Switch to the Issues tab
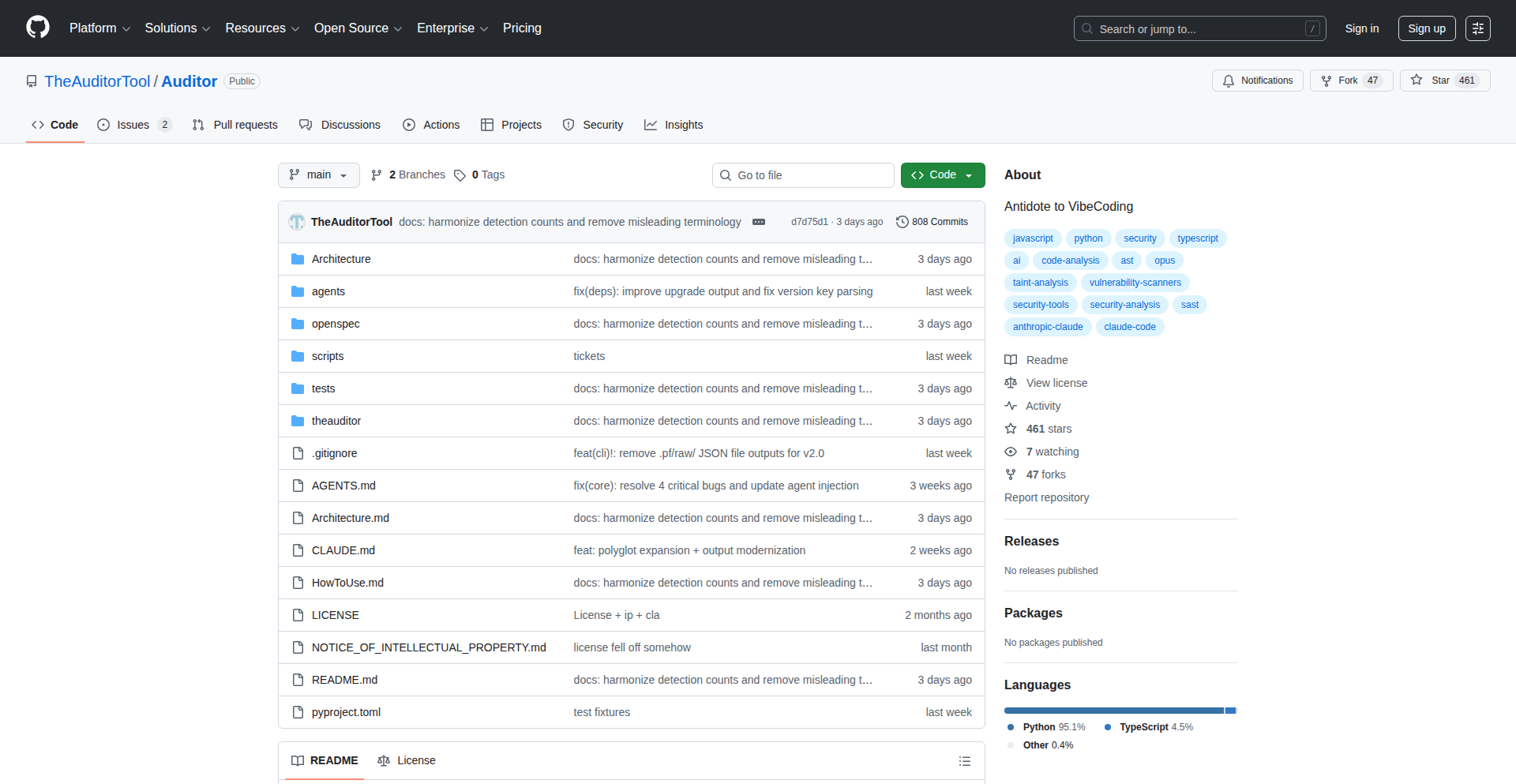This screenshot has height=784, width=1516. pos(133,125)
